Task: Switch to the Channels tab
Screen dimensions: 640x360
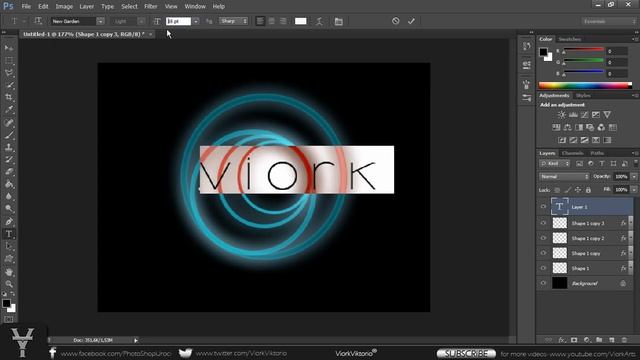Action: (x=572, y=153)
